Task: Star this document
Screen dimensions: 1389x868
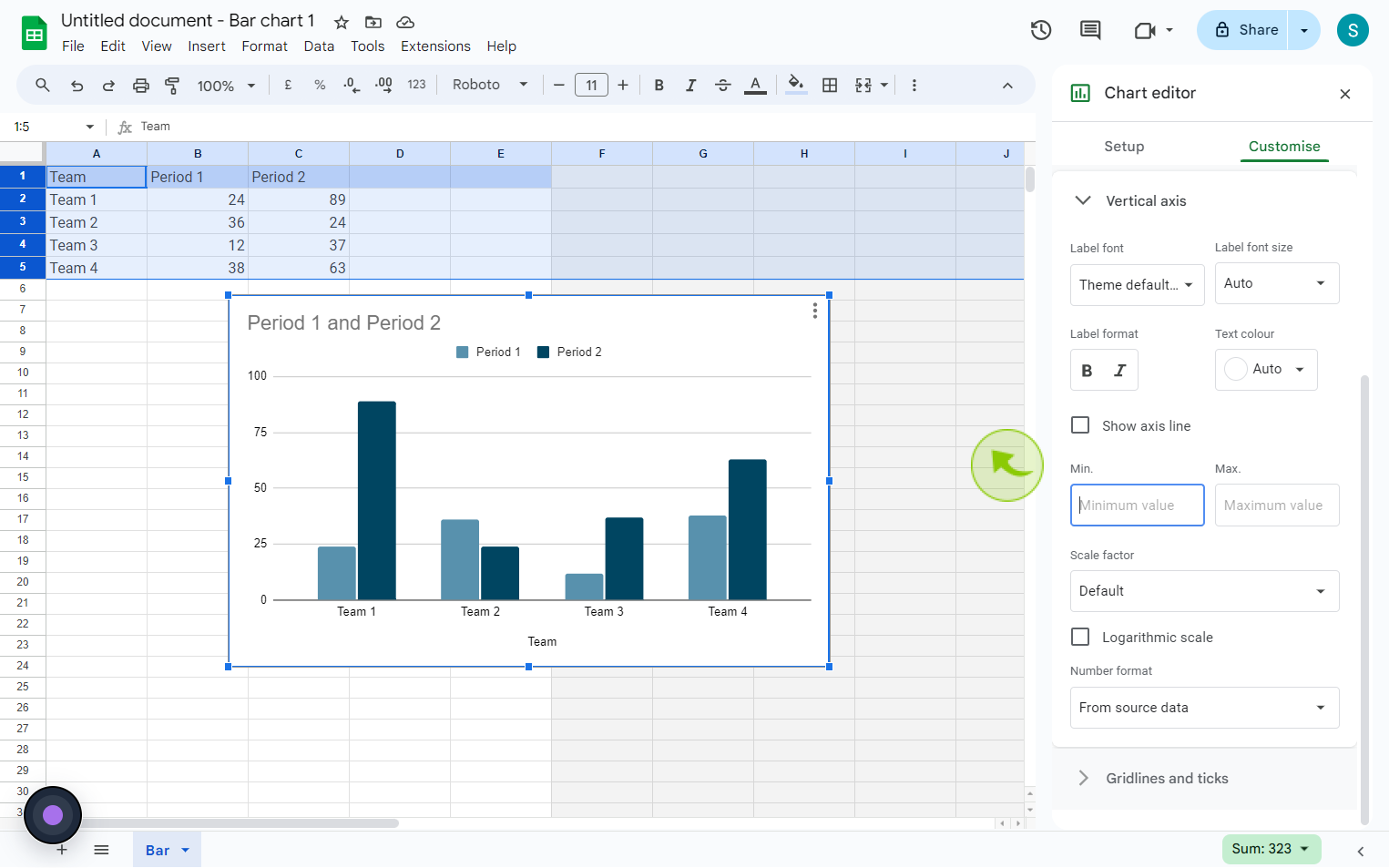Action: click(342, 22)
